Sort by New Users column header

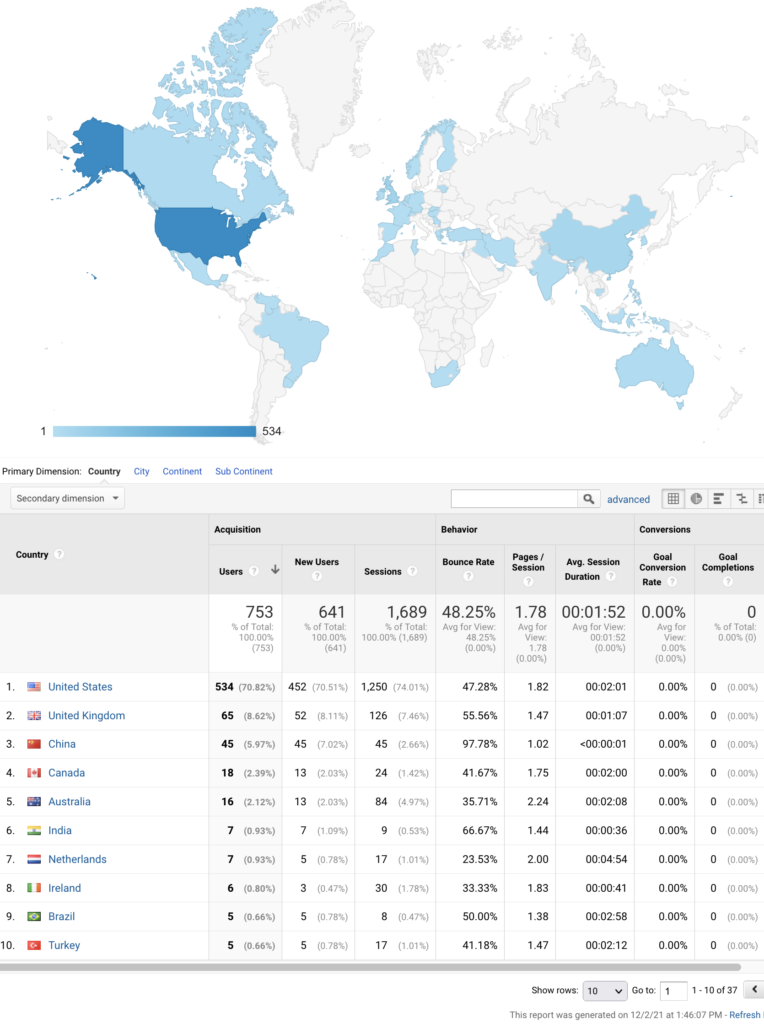coord(317,562)
